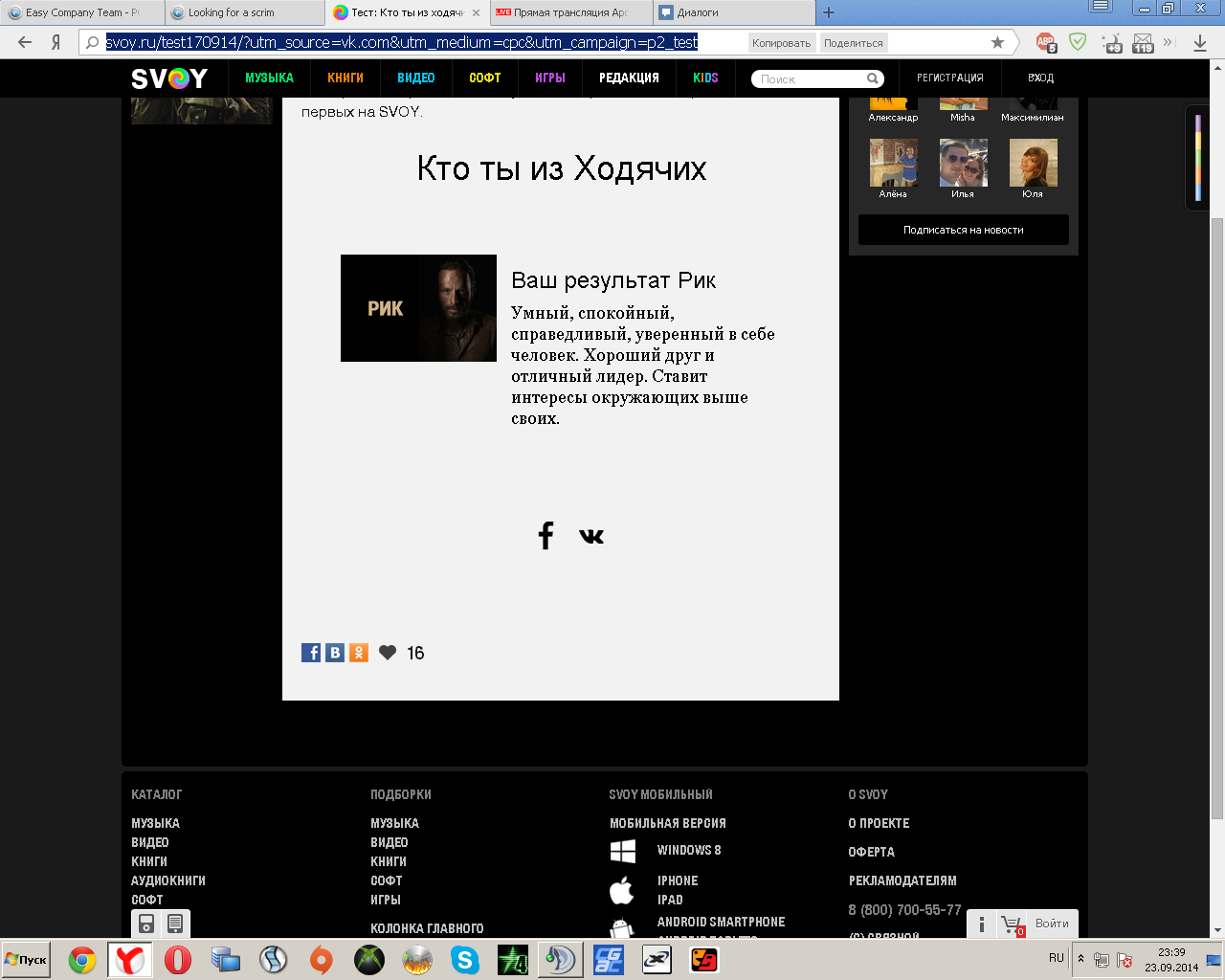Click Поделиться button in address bar
This screenshot has width=1225, height=980.
point(854,43)
